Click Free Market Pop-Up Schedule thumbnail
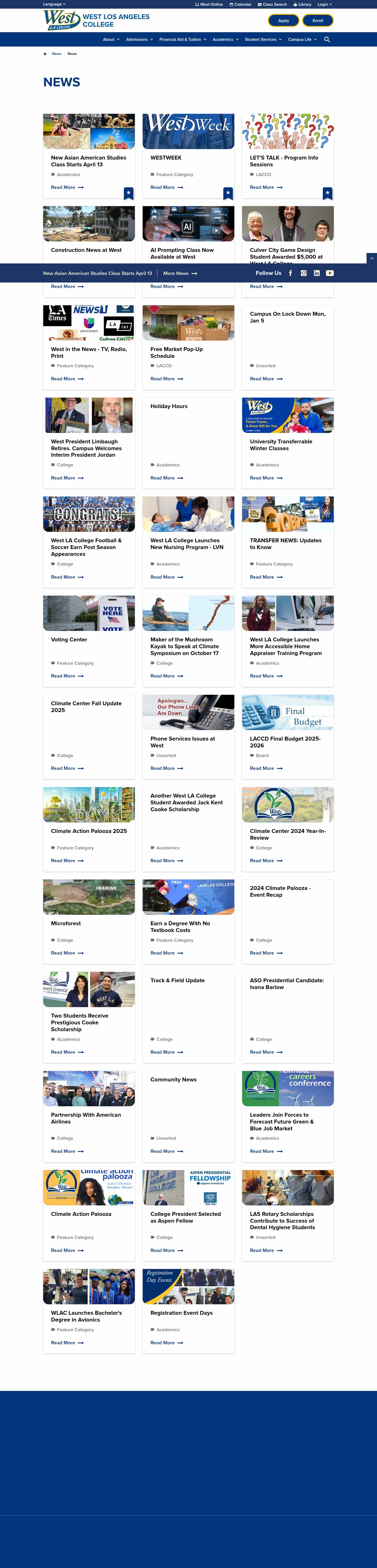This screenshot has height=1568, width=377. pyautogui.click(x=188, y=323)
